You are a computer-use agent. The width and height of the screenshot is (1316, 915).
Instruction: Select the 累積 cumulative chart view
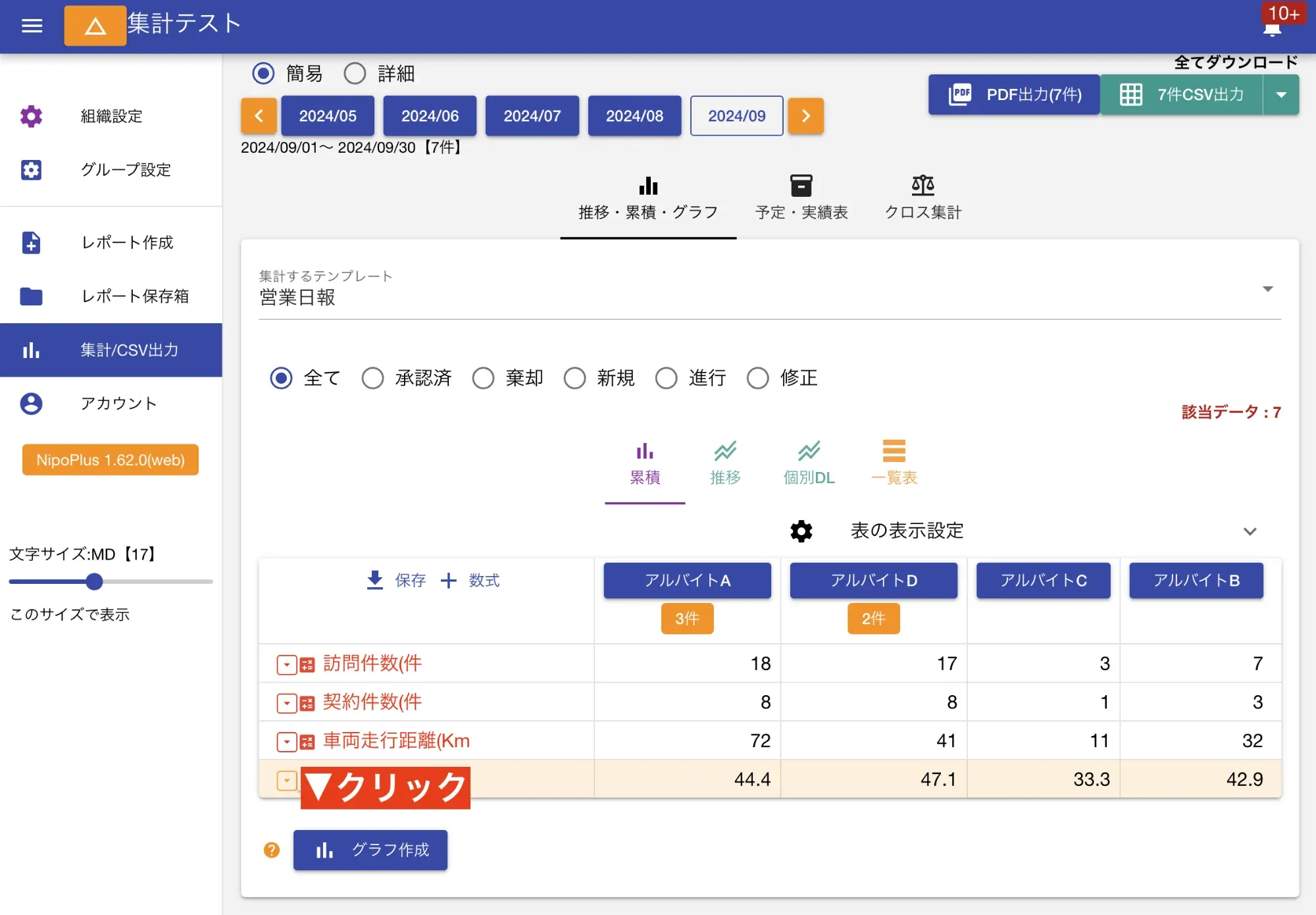click(x=645, y=464)
